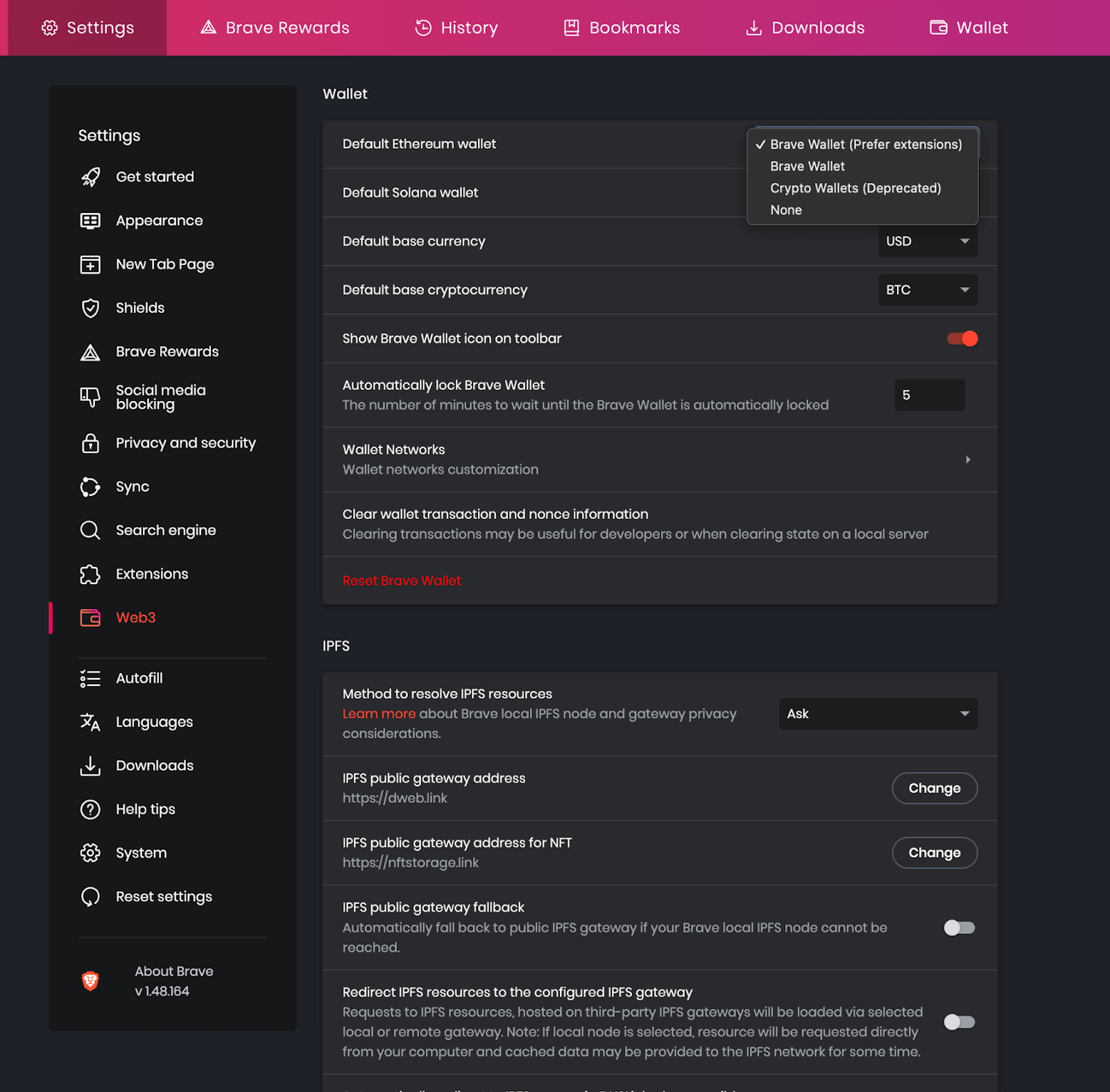Open the Default base currency dropdown
Screen dimensions: 1110x1092
pos(928,241)
